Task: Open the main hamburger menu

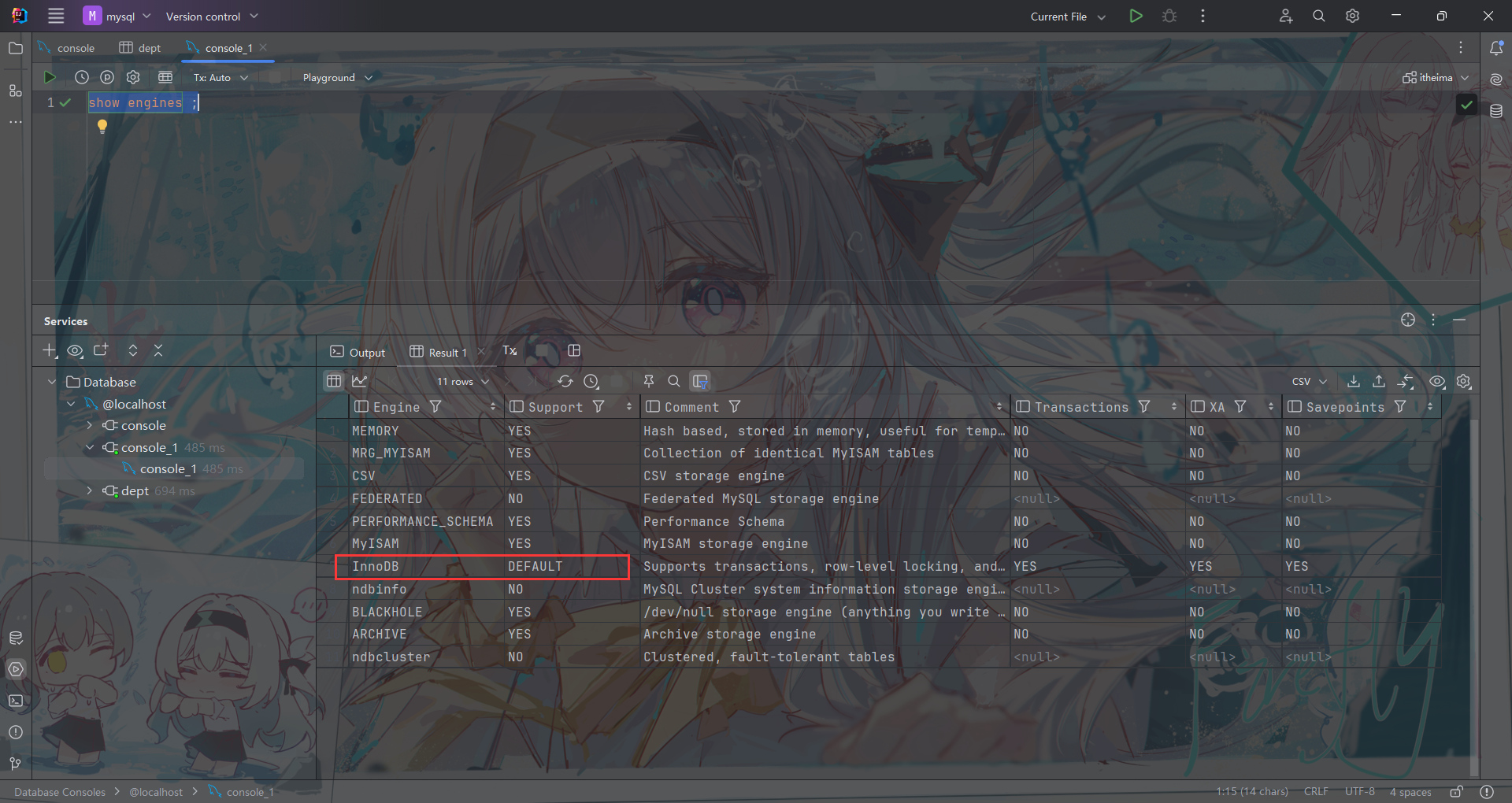Action: pyautogui.click(x=56, y=16)
